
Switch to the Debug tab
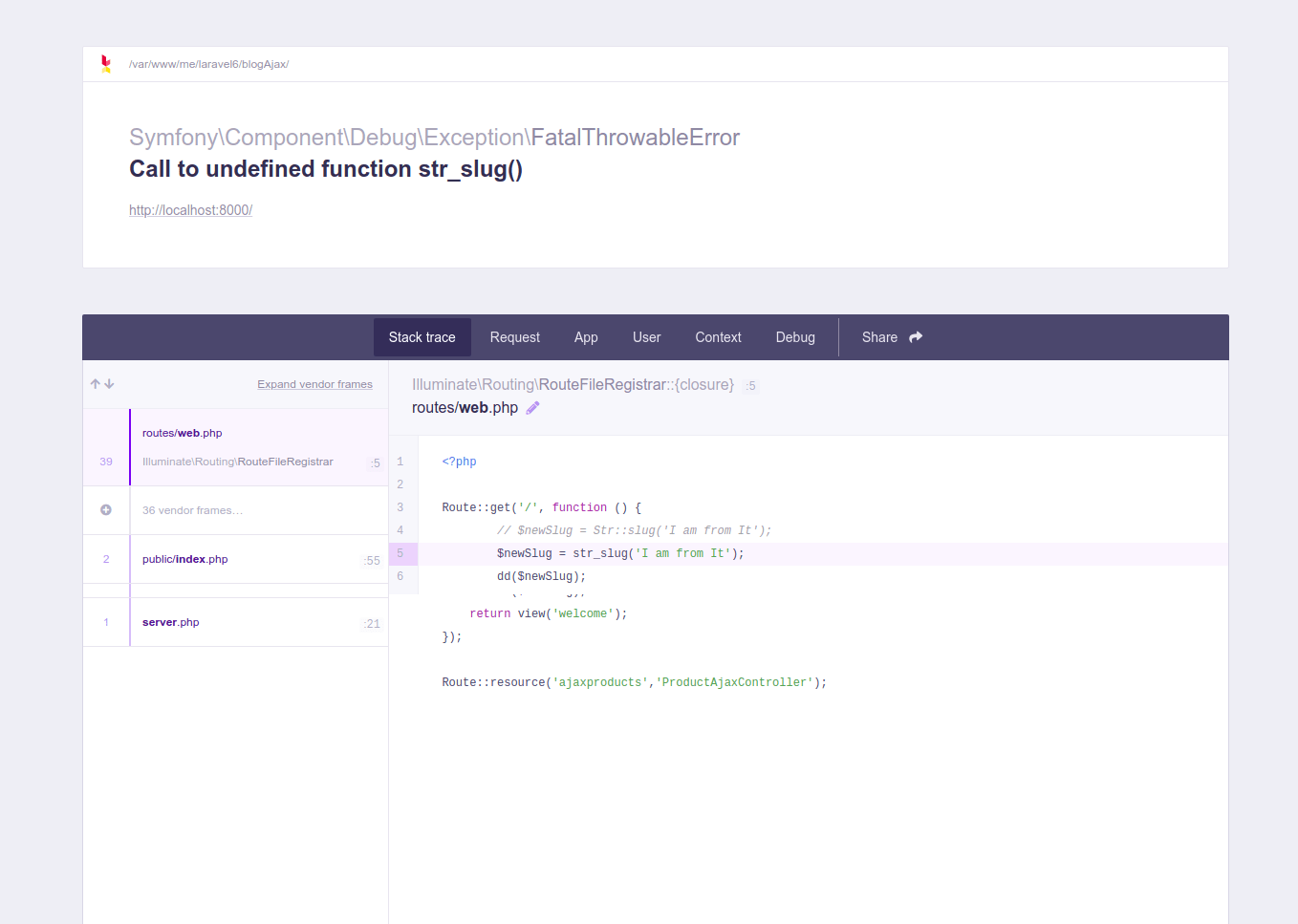click(795, 337)
